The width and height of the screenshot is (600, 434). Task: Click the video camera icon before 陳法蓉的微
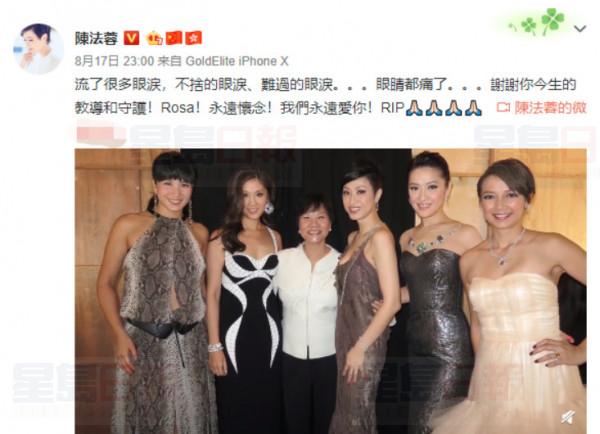point(503,108)
